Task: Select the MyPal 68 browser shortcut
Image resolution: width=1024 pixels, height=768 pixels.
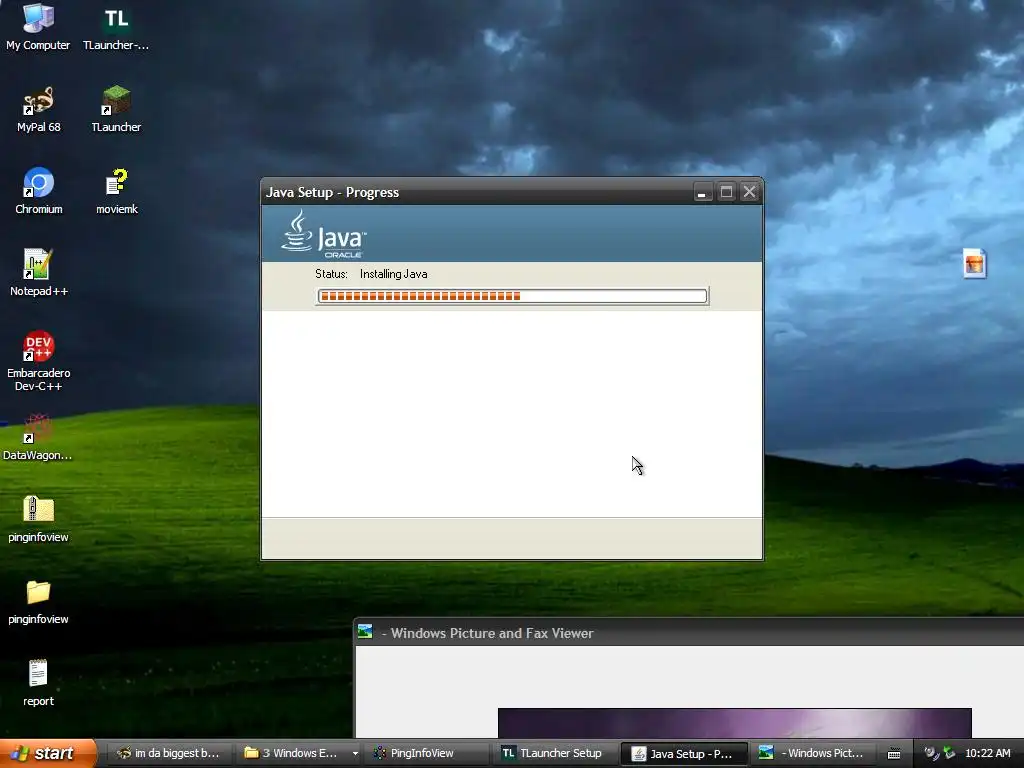Action: coord(38,109)
